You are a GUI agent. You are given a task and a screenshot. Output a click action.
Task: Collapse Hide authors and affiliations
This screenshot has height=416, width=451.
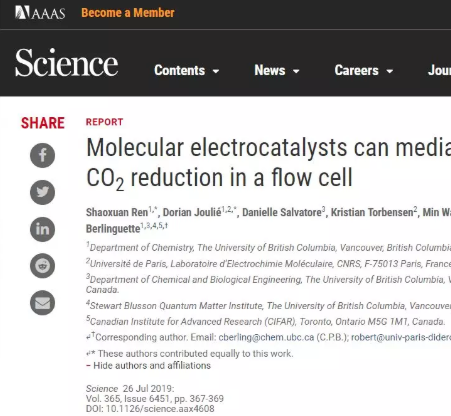[x=148, y=366]
